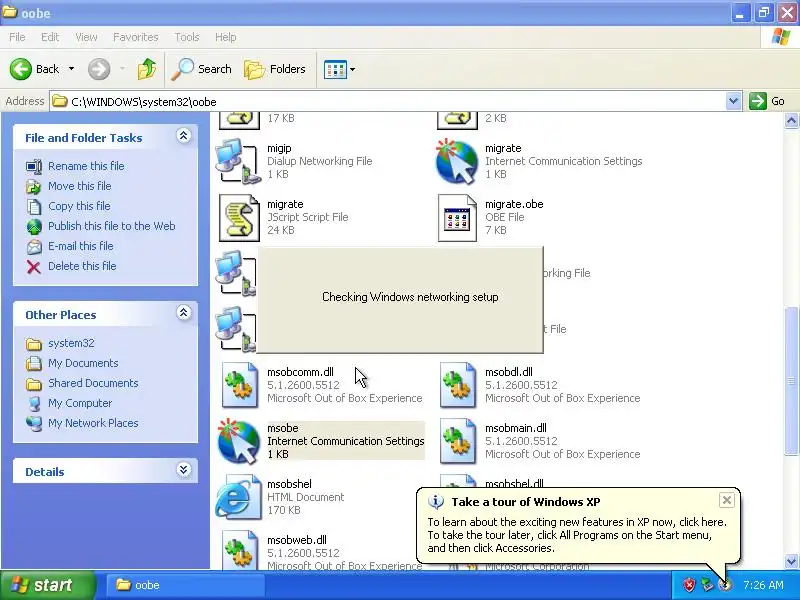The image size is (800, 600).
Task: Open My Documents from Other Places
Action: pos(83,363)
